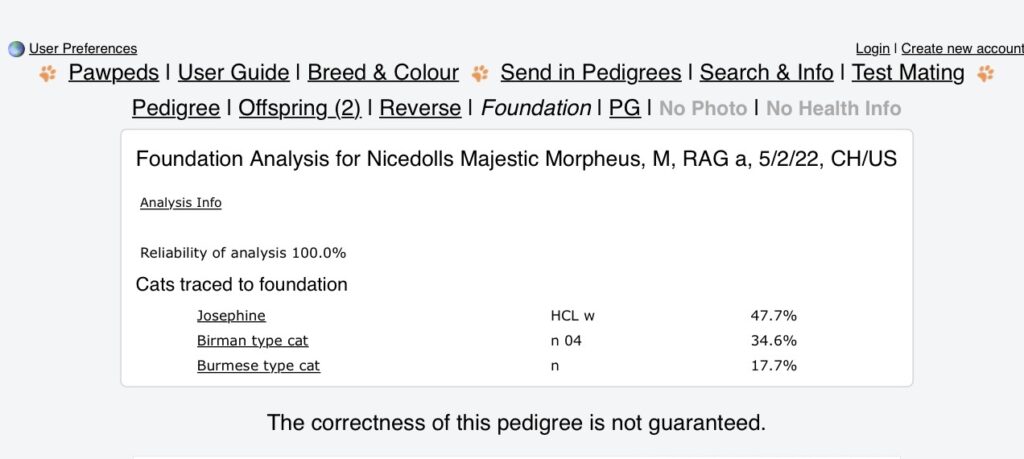This screenshot has height=459, width=1024.
Task: Click the globe icon beside User Preferences
Action: click(16, 49)
